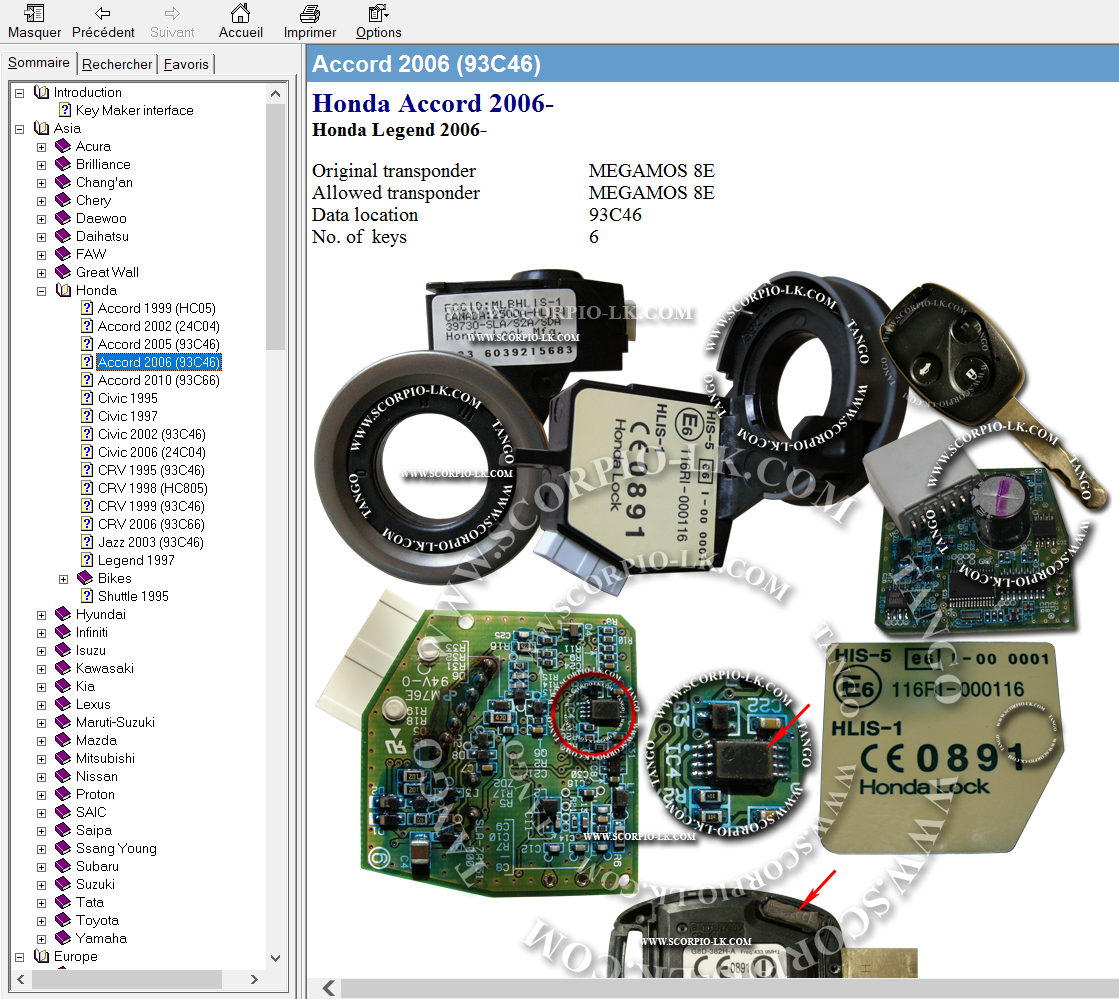1119x999 pixels.
Task: Click the content pane's horizontal scroll left arrow
Action: [x=328, y=988]
